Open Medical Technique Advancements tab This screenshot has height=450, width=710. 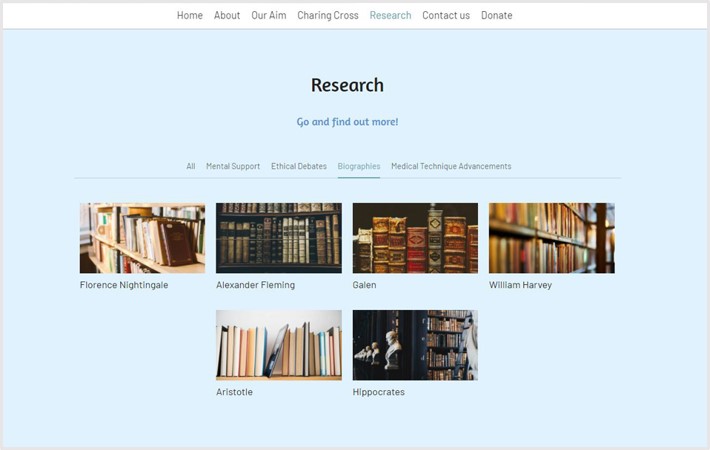coord(451,166)
